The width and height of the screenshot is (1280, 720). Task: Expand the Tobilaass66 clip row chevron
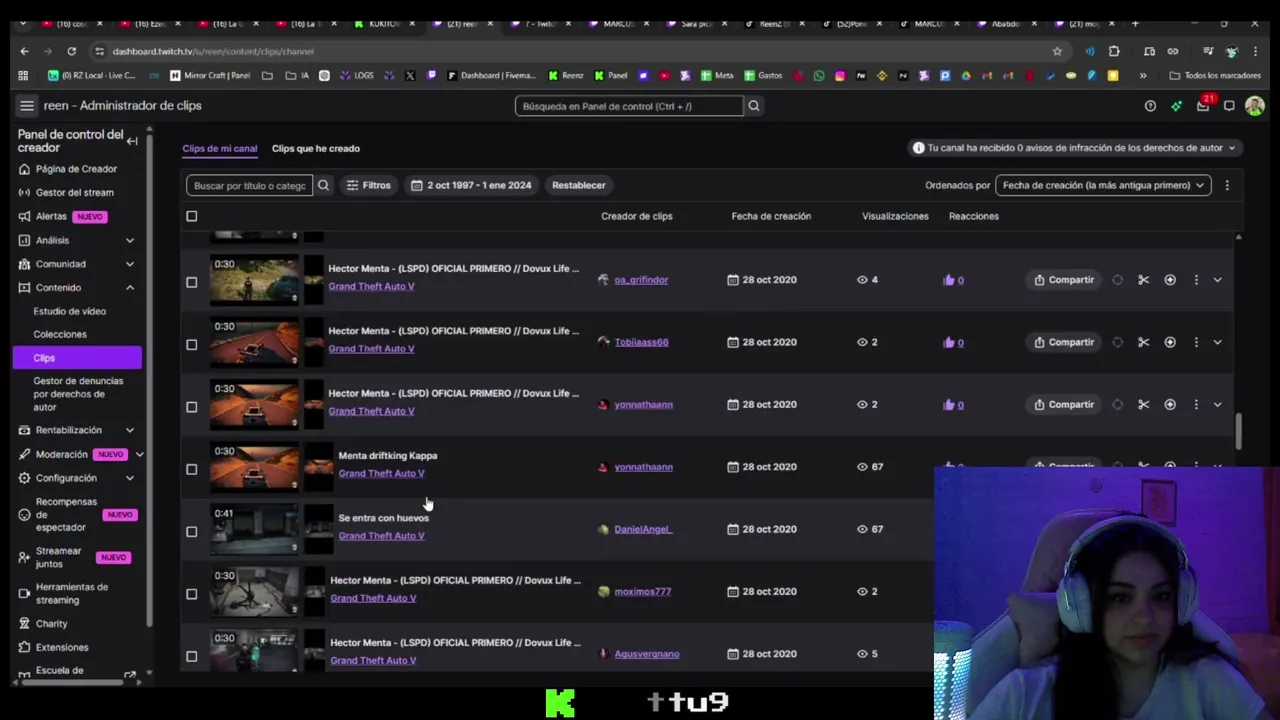click(x=1217, y=342)
